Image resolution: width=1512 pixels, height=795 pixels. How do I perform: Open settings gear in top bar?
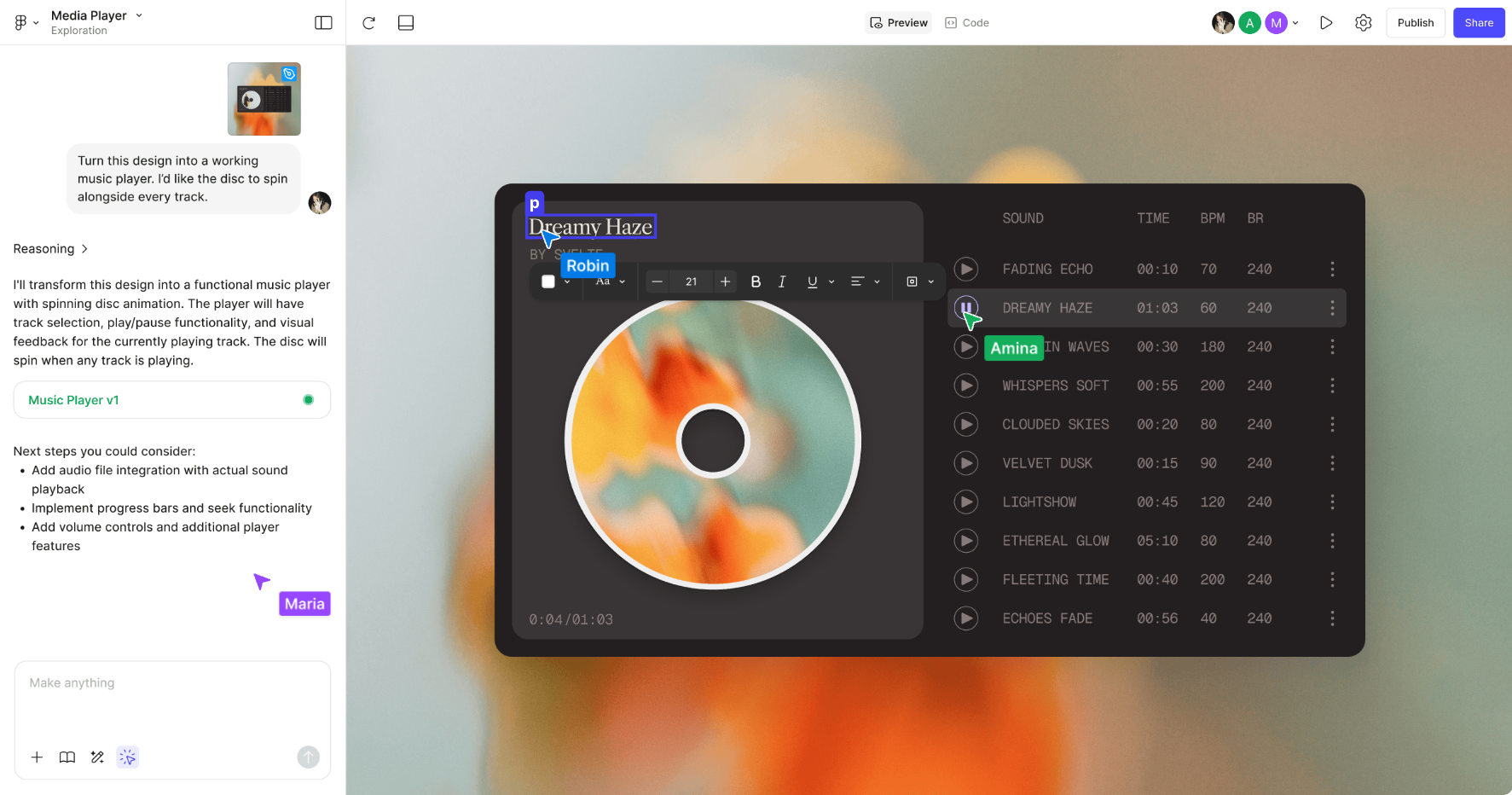[1363, 23]
